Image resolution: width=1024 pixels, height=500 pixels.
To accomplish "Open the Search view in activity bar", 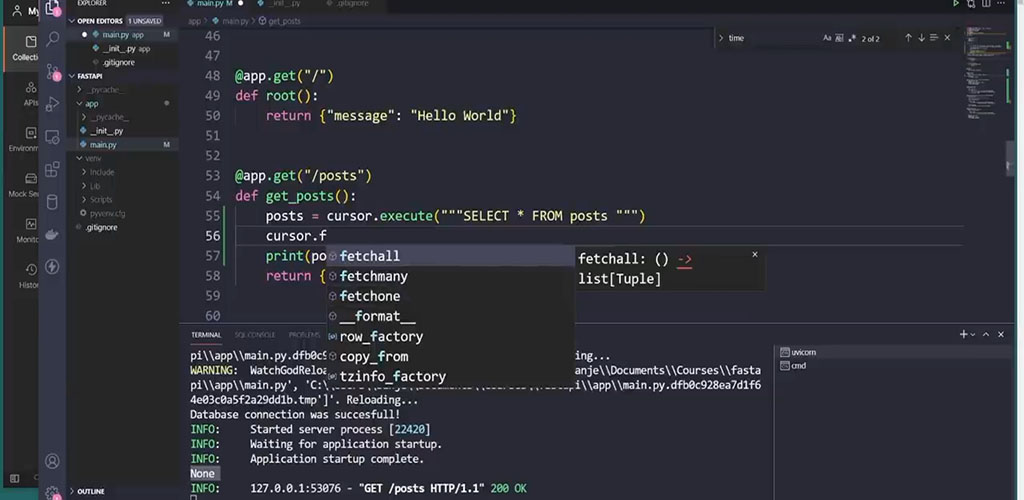I will (52, 39).
